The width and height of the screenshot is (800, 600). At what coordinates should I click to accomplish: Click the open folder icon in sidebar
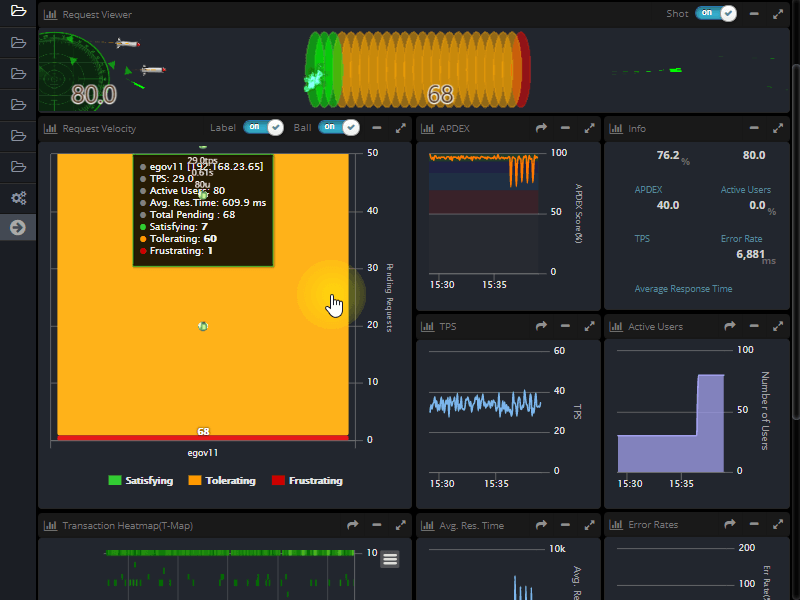(18, 12)
